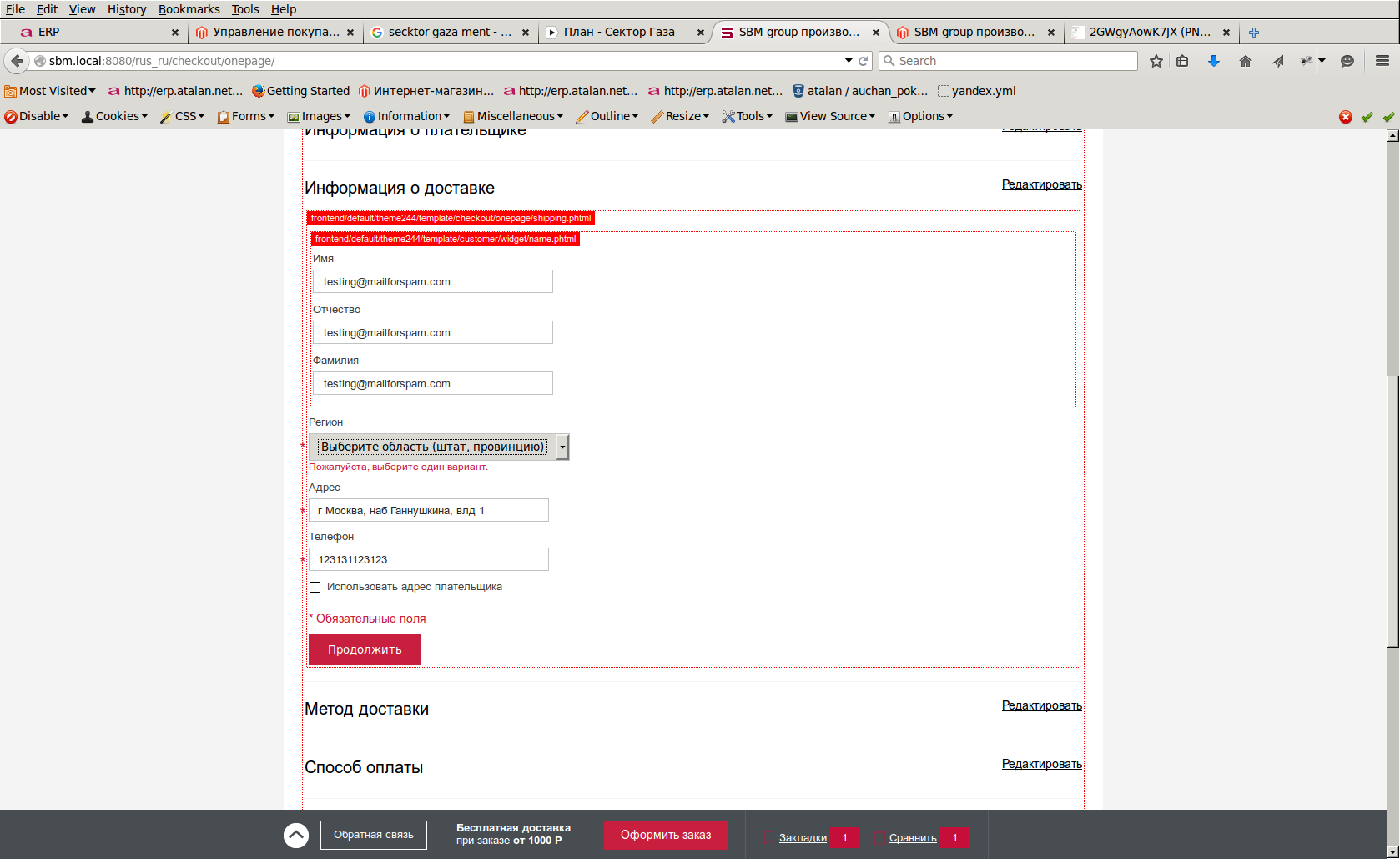Go to the home page icon
The image size is (1400, 859).
[1246, 61]
